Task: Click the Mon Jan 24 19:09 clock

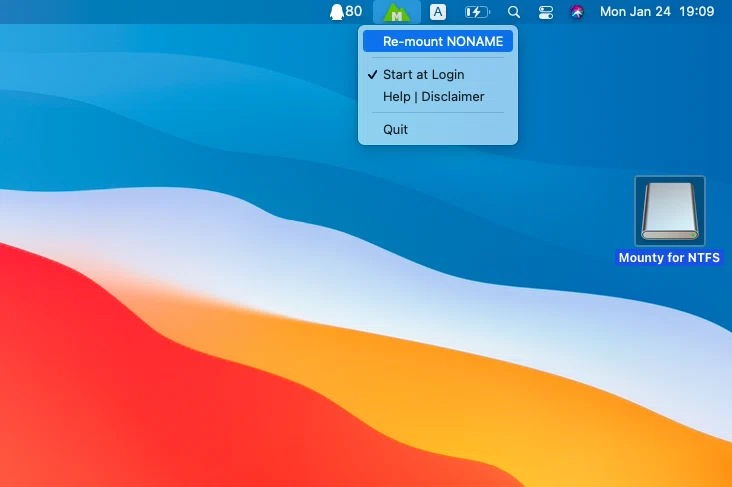Action: point(657,12)
